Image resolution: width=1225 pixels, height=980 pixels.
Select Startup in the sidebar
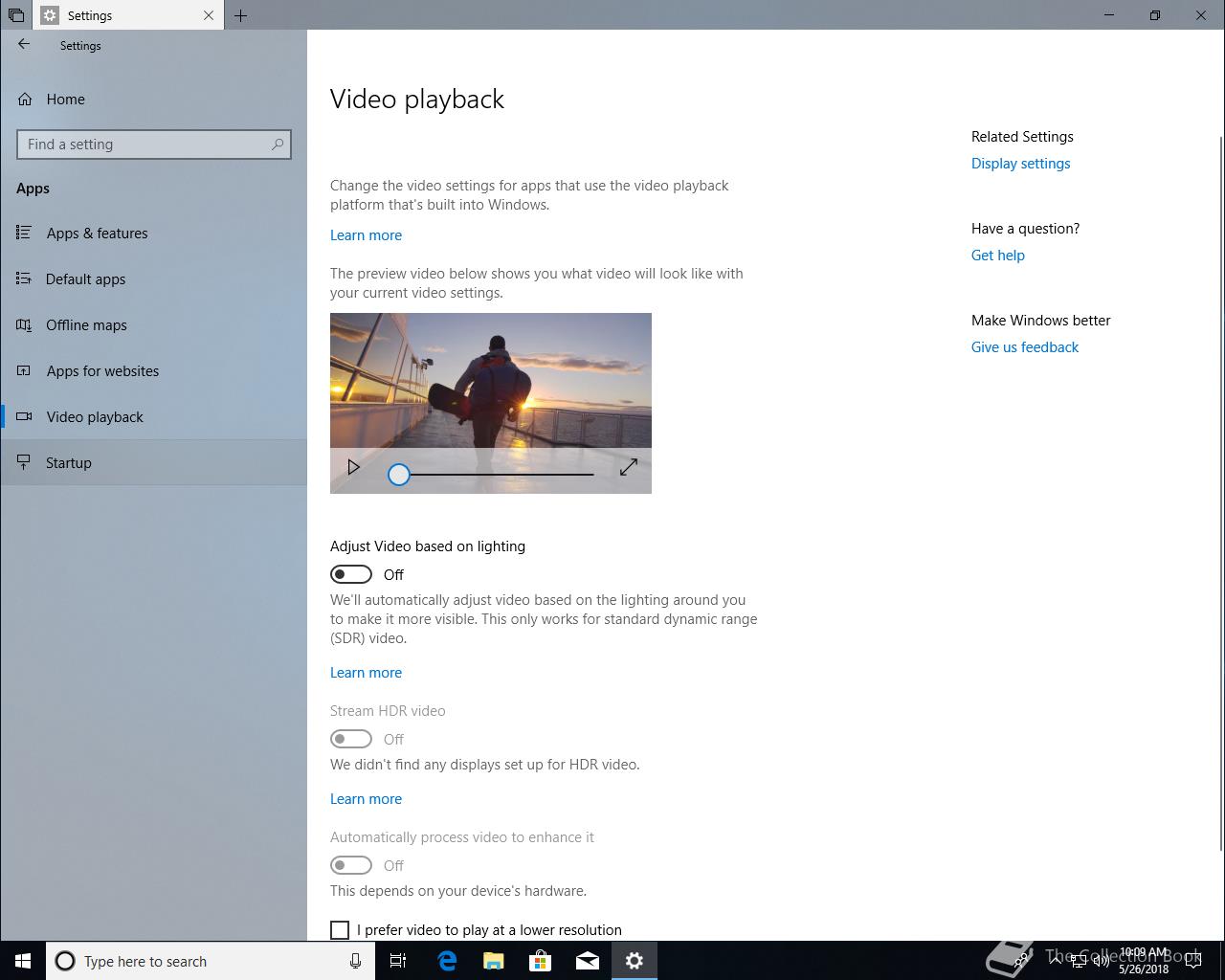(x=69, y=463)
